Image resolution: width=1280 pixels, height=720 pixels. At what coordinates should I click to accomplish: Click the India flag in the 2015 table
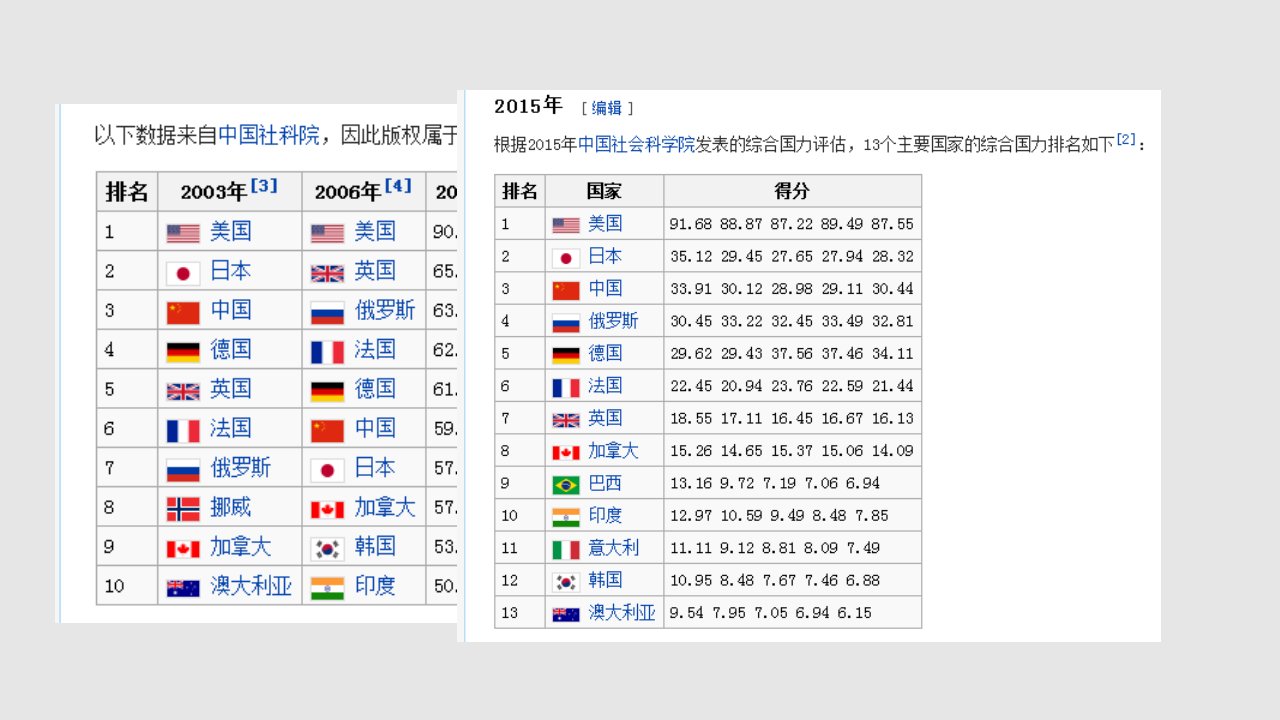[x=565, y=517]
